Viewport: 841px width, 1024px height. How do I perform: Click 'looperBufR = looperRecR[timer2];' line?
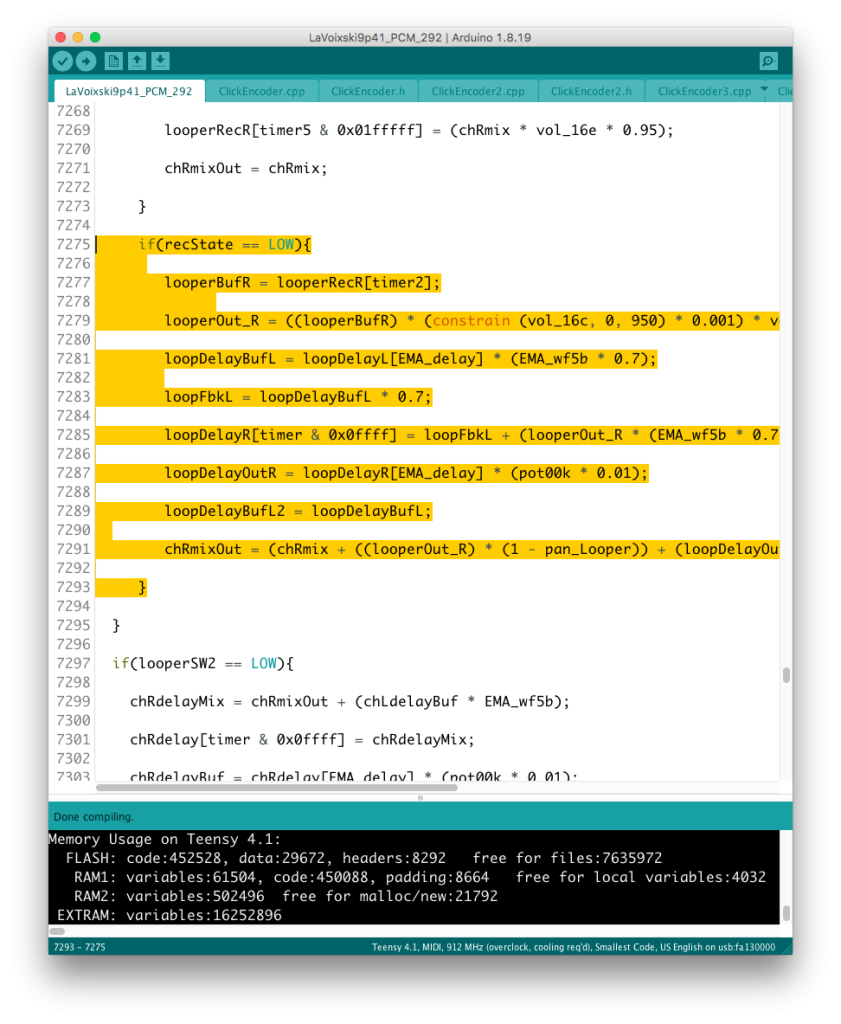(x=302, y=282)
